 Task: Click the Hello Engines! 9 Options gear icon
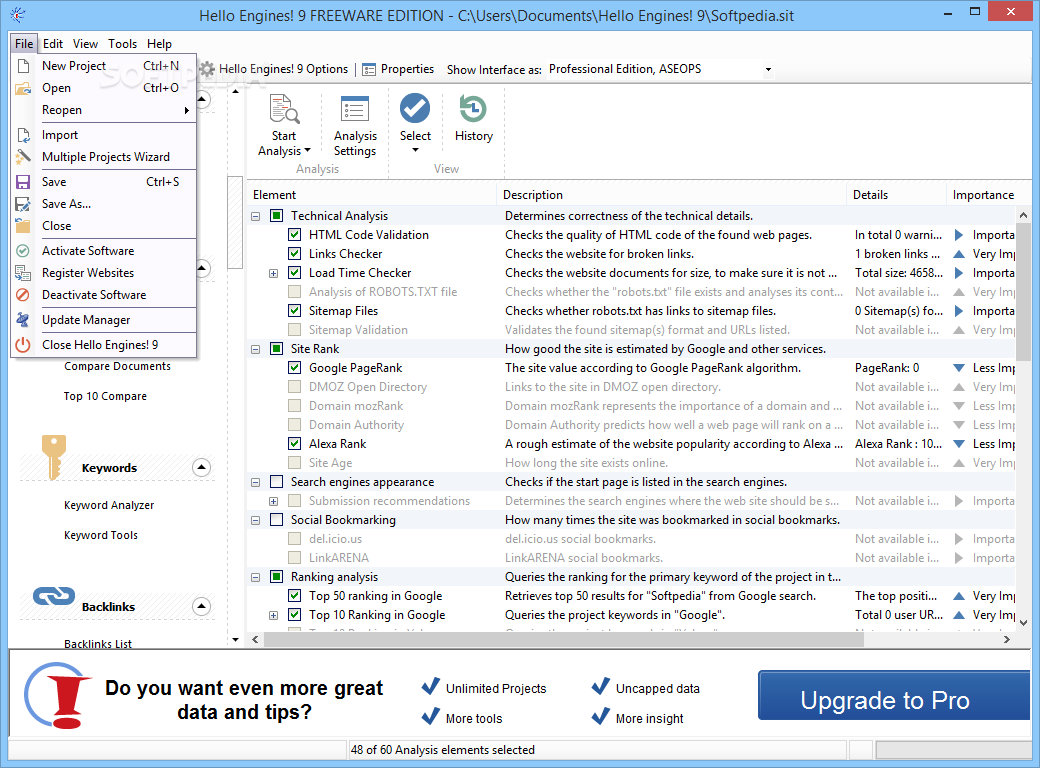point(207,69)
